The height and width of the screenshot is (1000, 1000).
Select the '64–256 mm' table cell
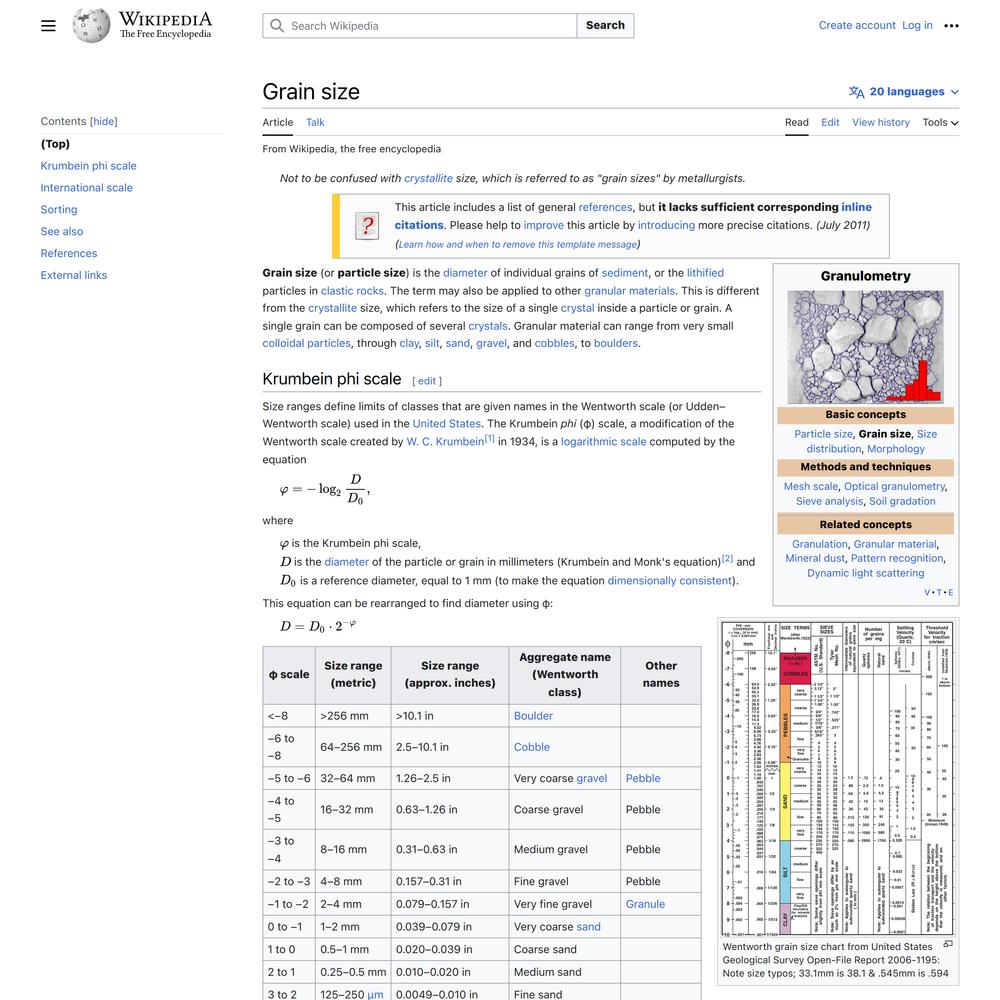coord(353,747)
